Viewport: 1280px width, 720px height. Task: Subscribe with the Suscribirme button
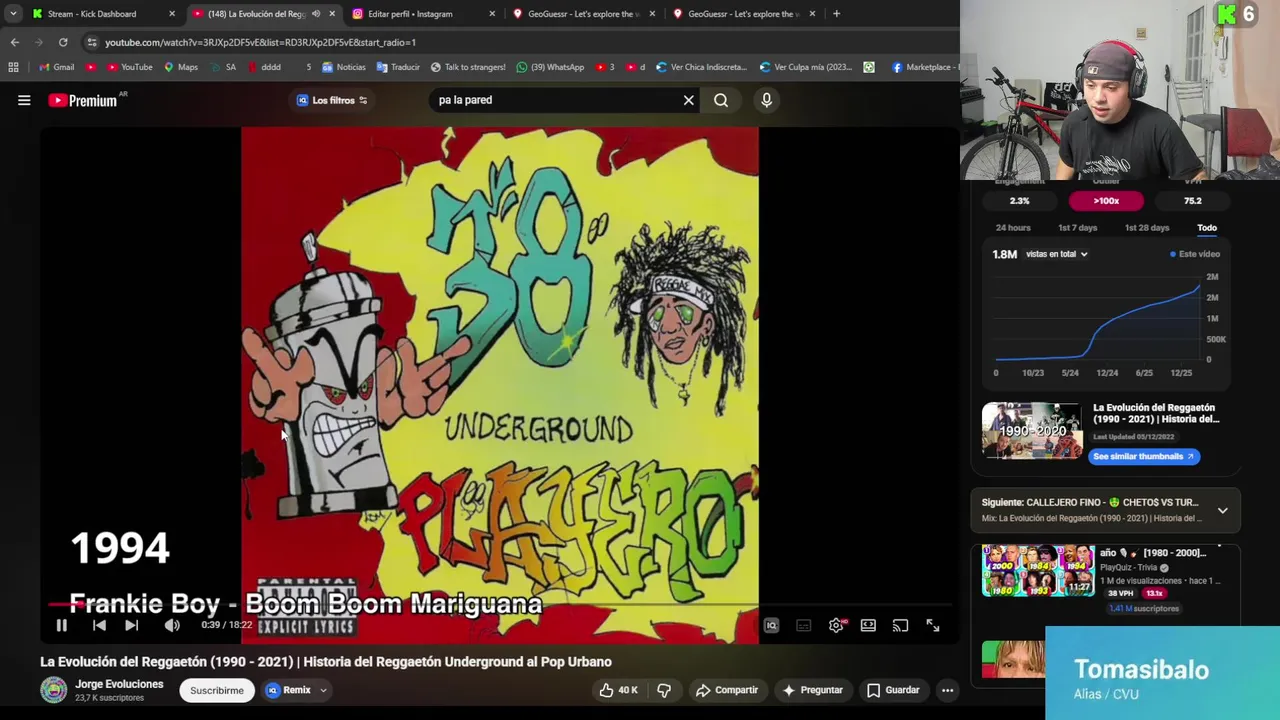coord(217,690)
